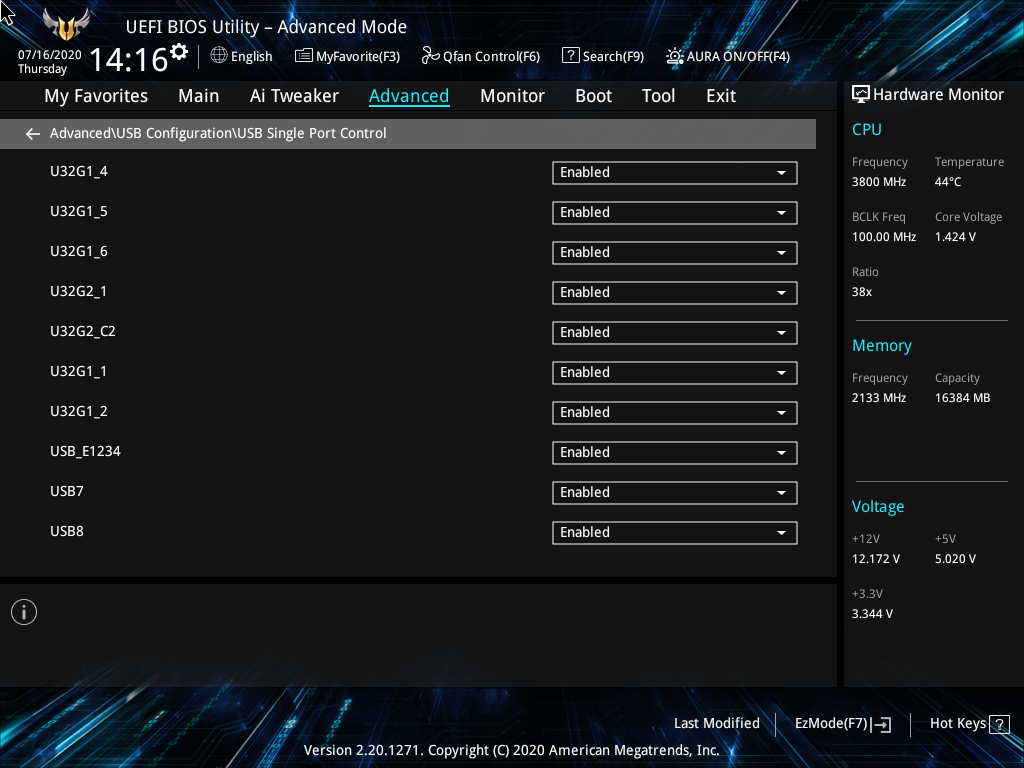Screen dimensions: 1024x768
Task: Click Last Modified button
Action: pos(716,724)
